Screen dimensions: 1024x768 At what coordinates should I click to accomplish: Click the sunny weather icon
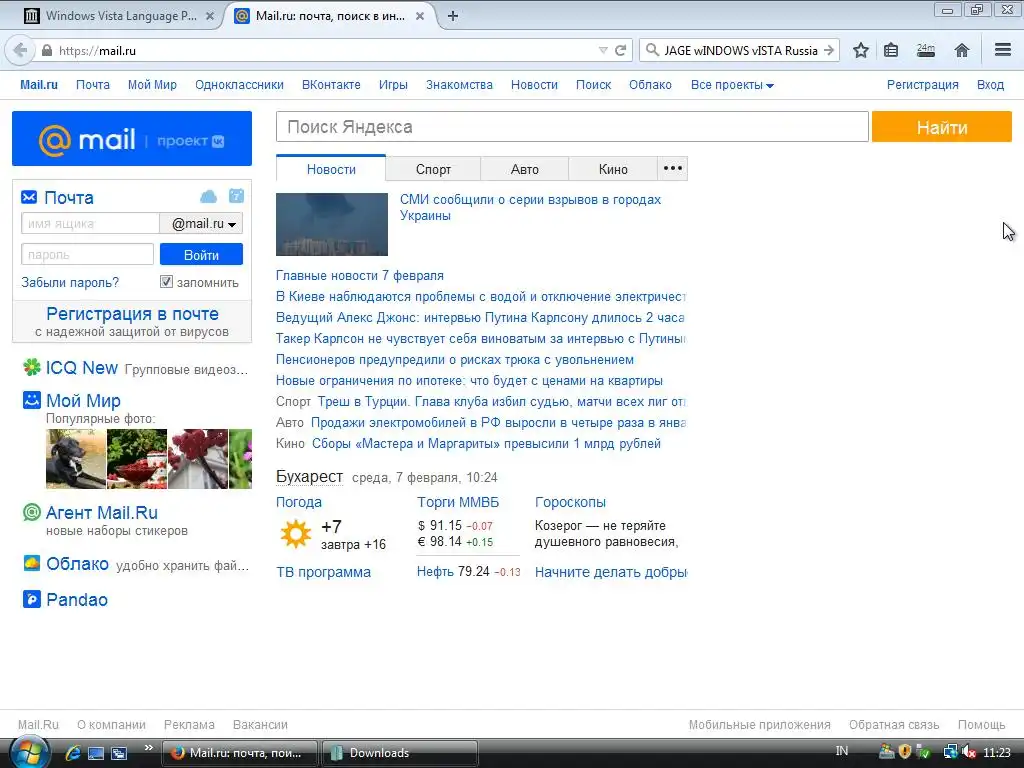296,534
